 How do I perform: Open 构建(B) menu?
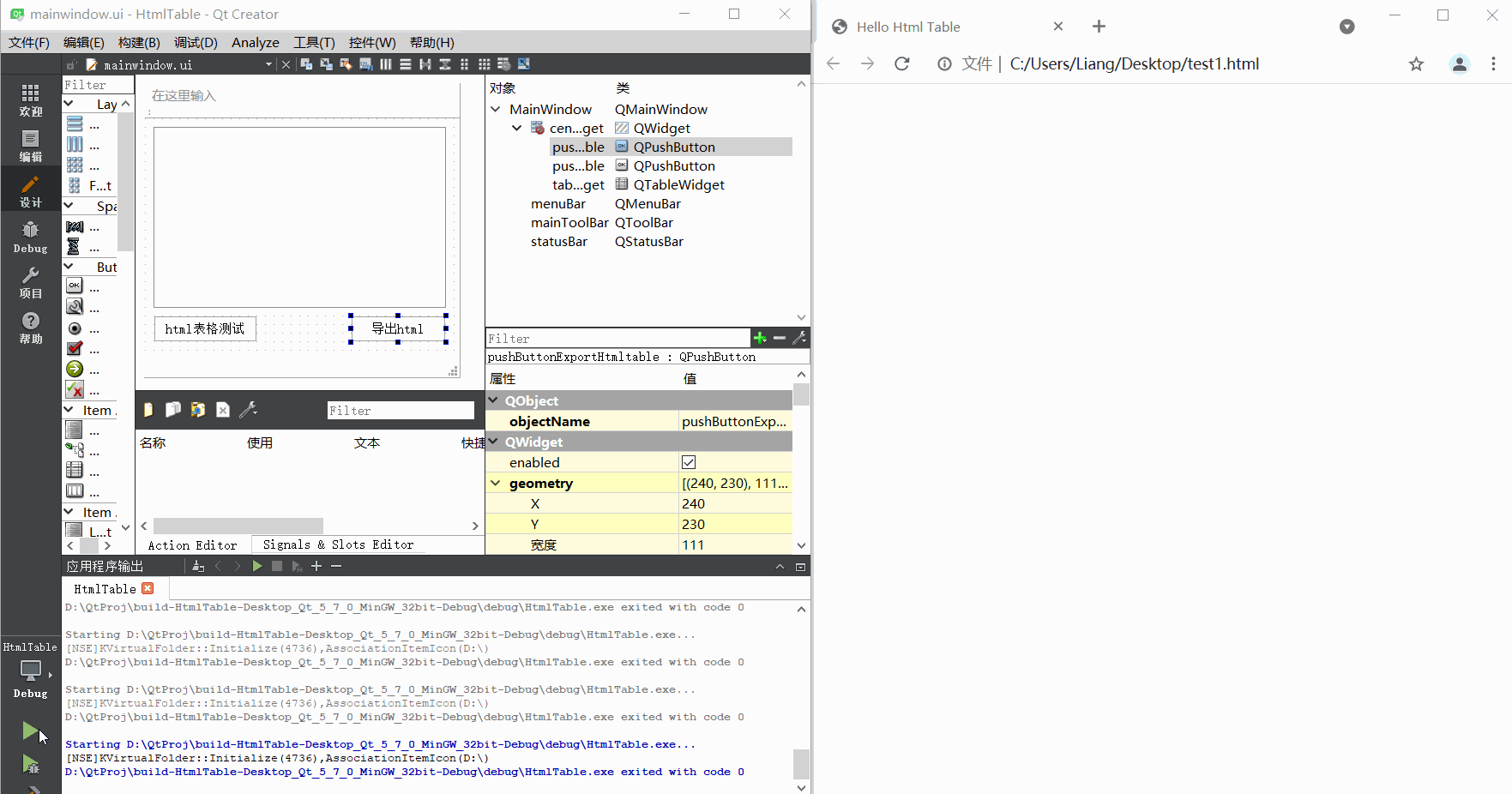139,42
